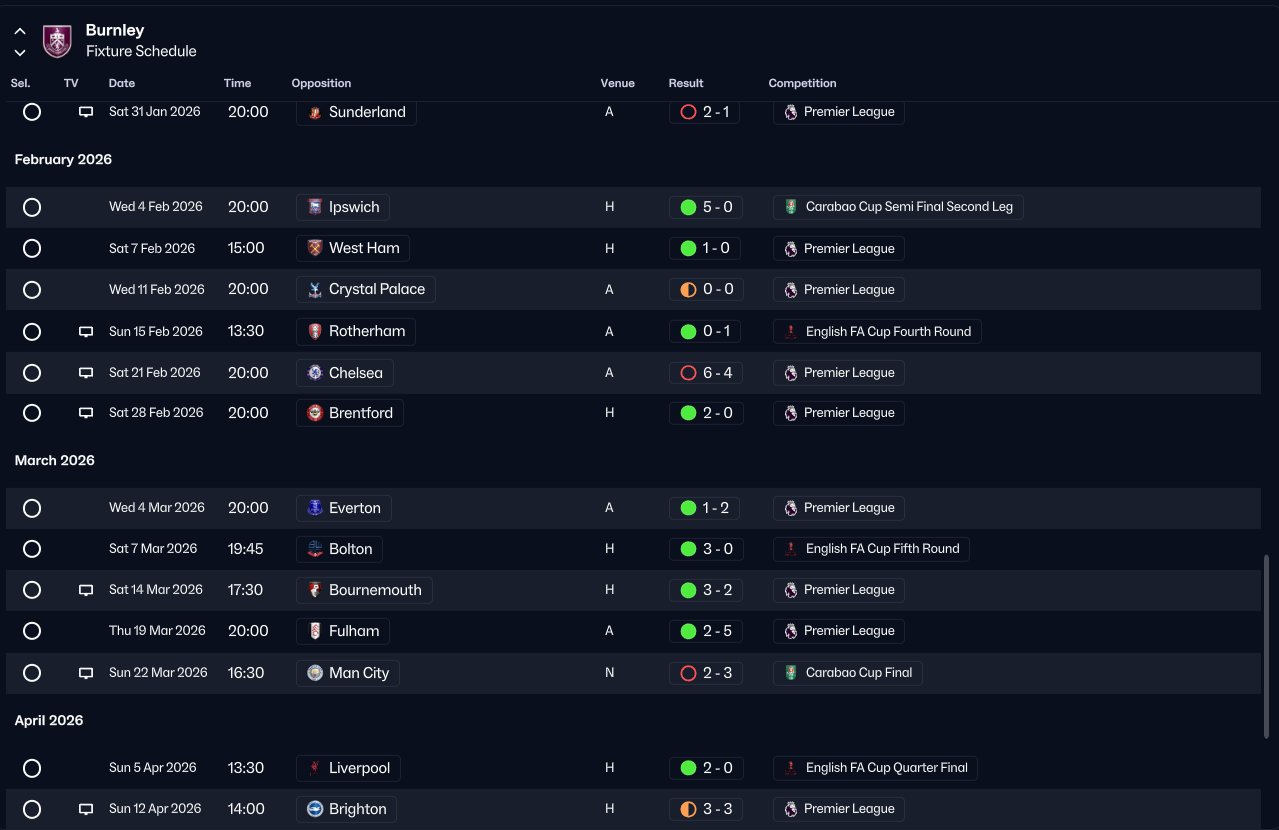This screenshot has height=830, width=1279.
Task: Click the half-orange draw indicator for Crystal Palace
Action: click(688, 290)
